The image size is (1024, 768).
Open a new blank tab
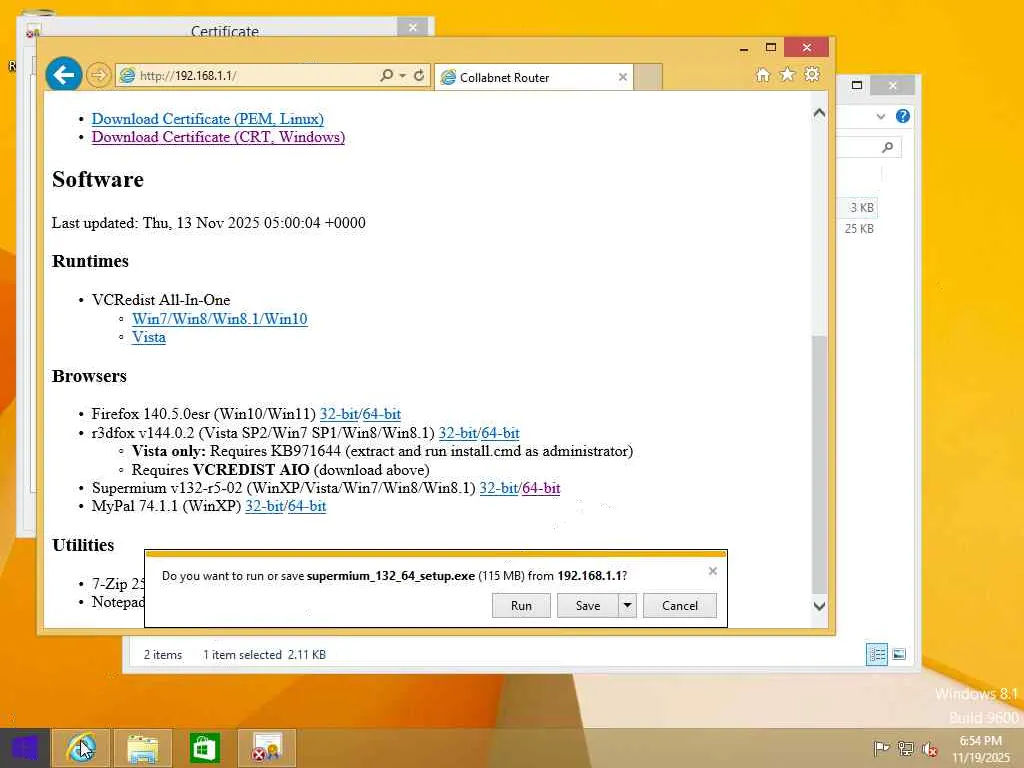648,77
